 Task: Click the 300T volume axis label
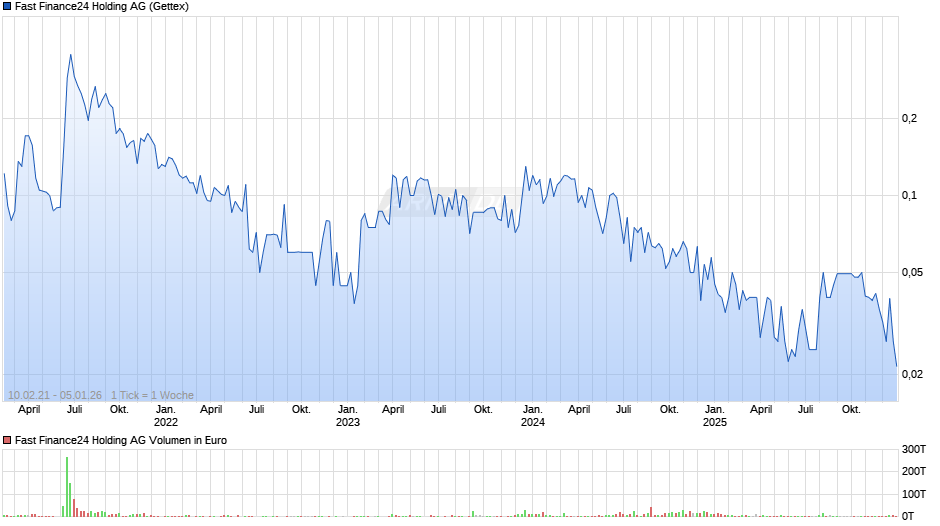pos(914,449)
